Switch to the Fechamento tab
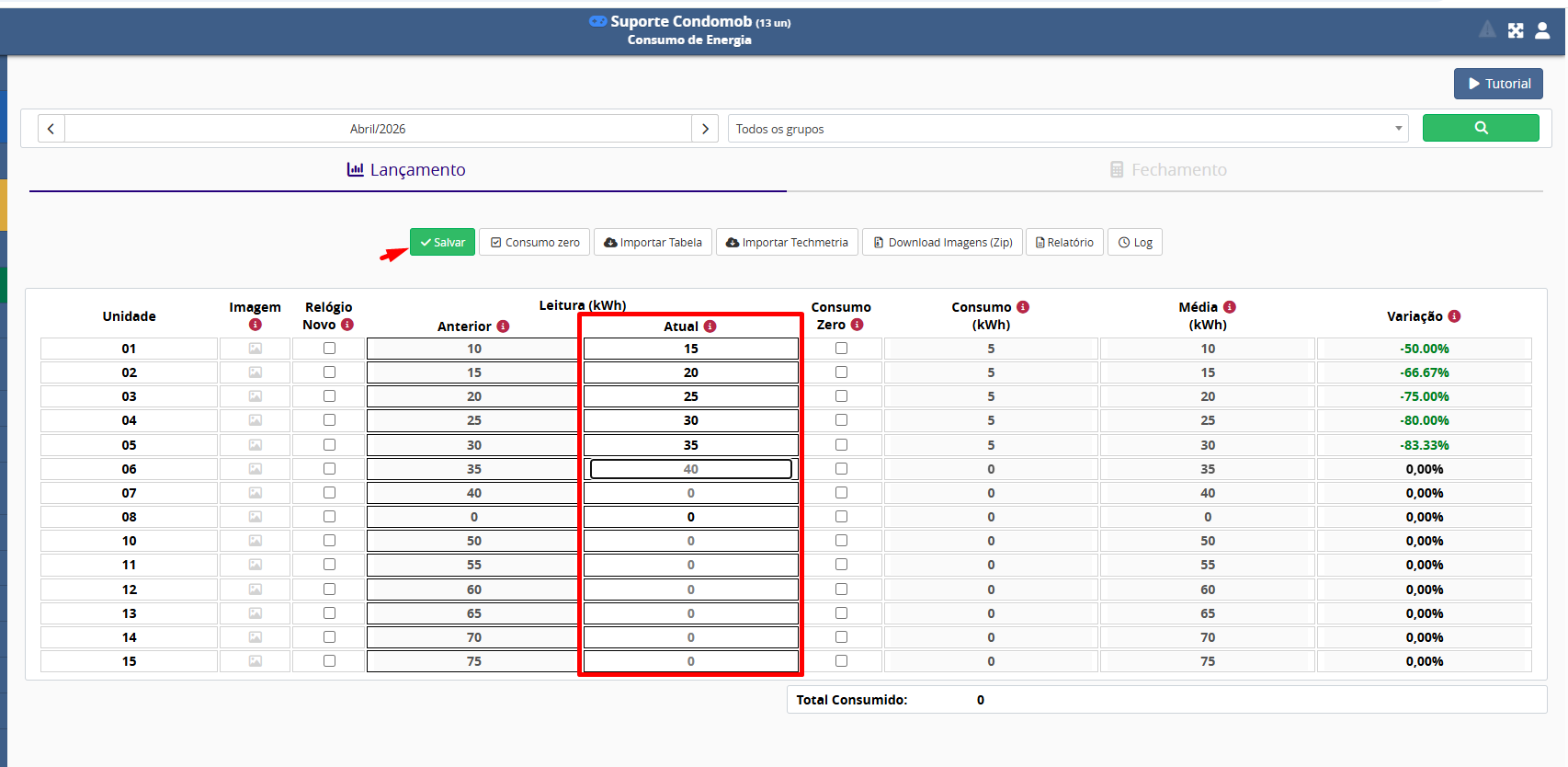This screenshot has height=767, width=1568. coord(1168,170)
